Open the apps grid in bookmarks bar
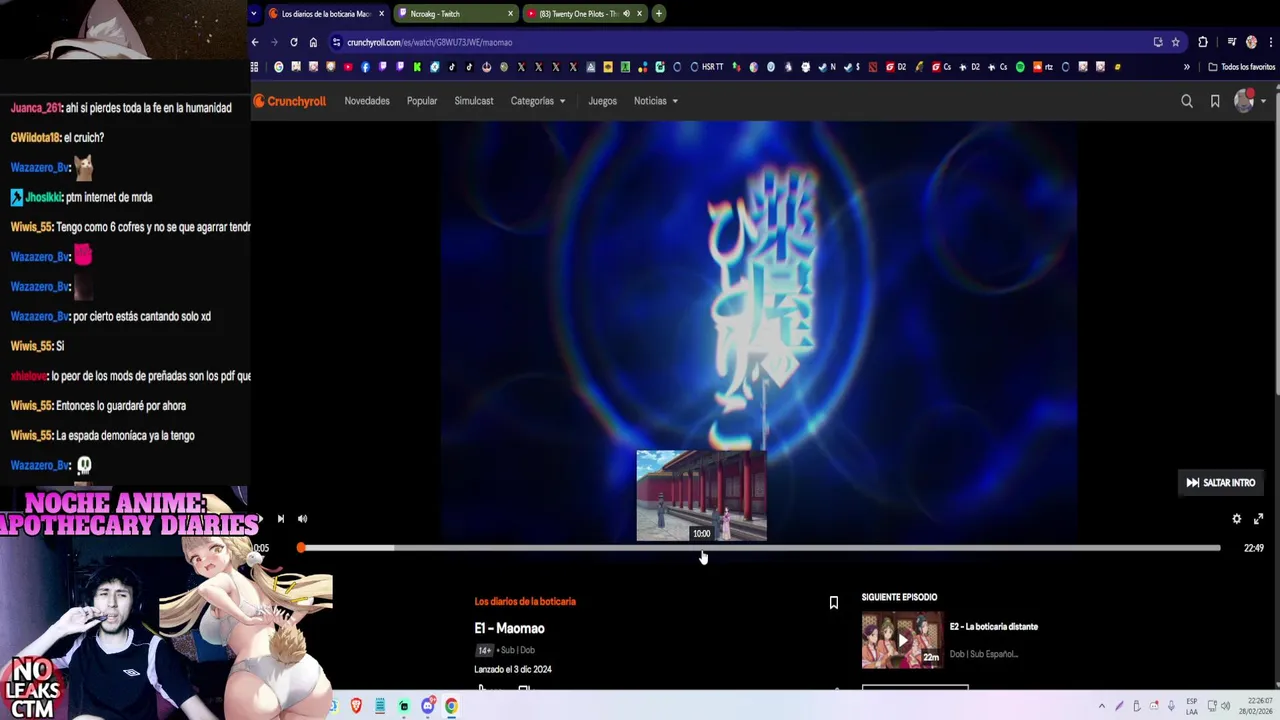Viewport: 1280px width, 720px height. 254,67
